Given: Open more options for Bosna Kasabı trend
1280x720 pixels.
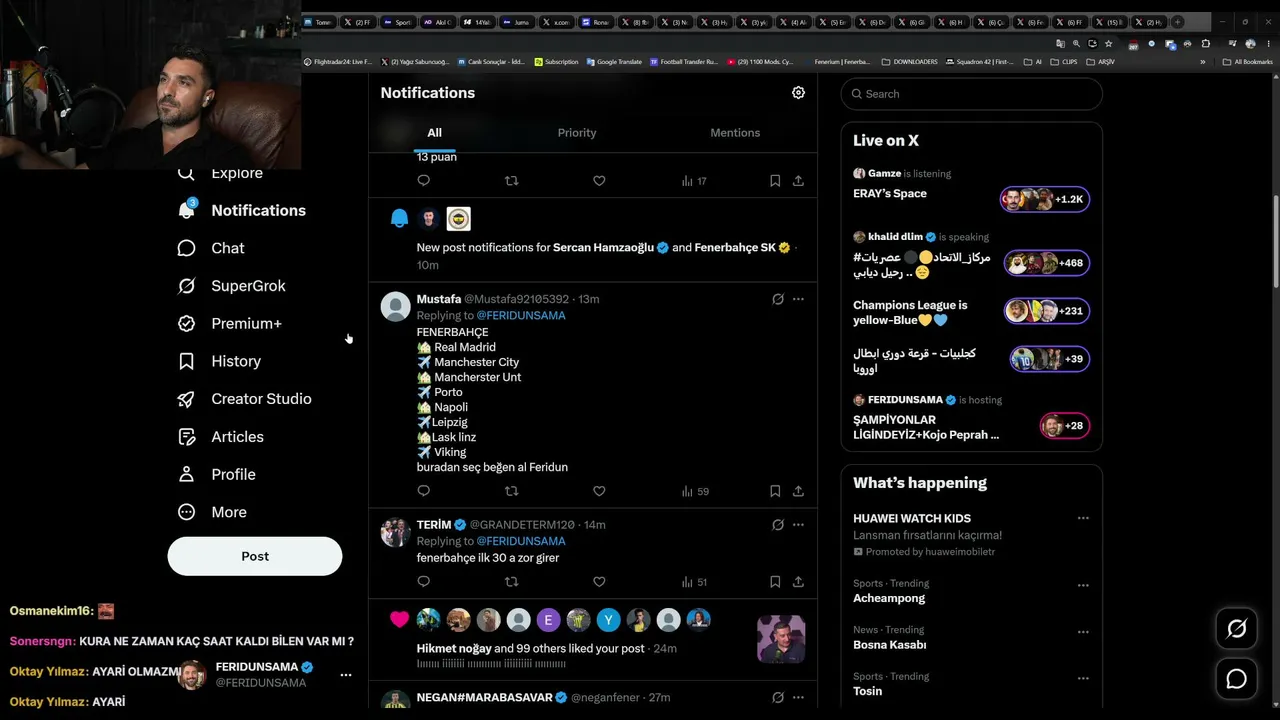Looking at the screenshot, I should click(x=1083, y=632).
